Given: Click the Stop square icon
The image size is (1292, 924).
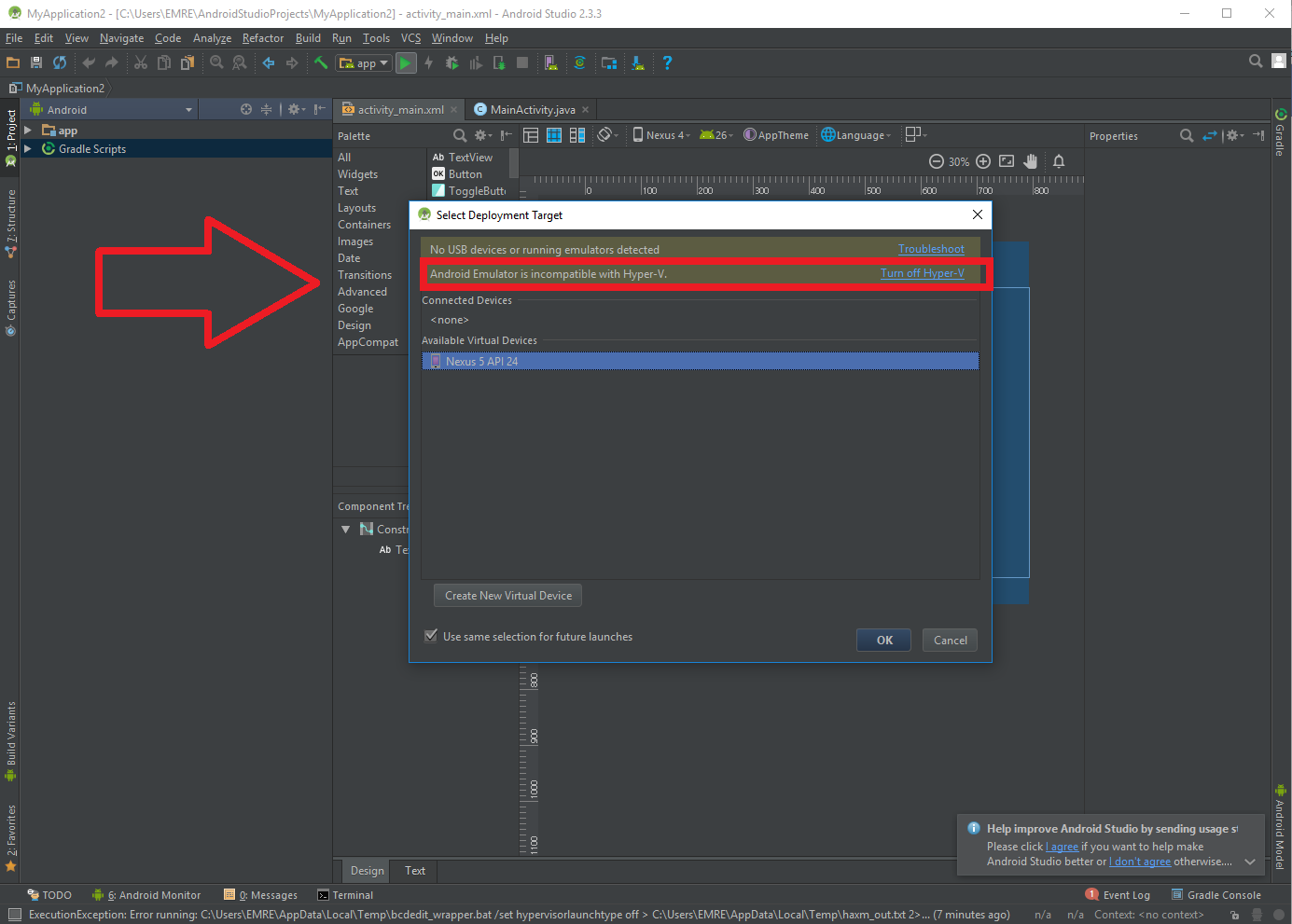Looking at the screenshot, I should point(522,62).
